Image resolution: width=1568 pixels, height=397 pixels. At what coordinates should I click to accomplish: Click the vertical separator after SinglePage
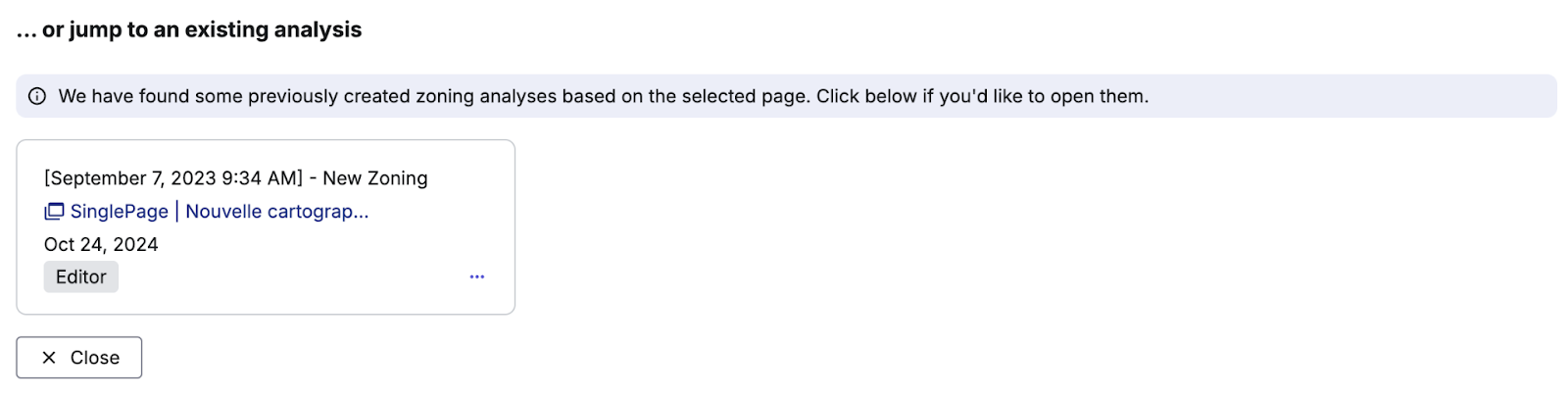tap(176, 212)
